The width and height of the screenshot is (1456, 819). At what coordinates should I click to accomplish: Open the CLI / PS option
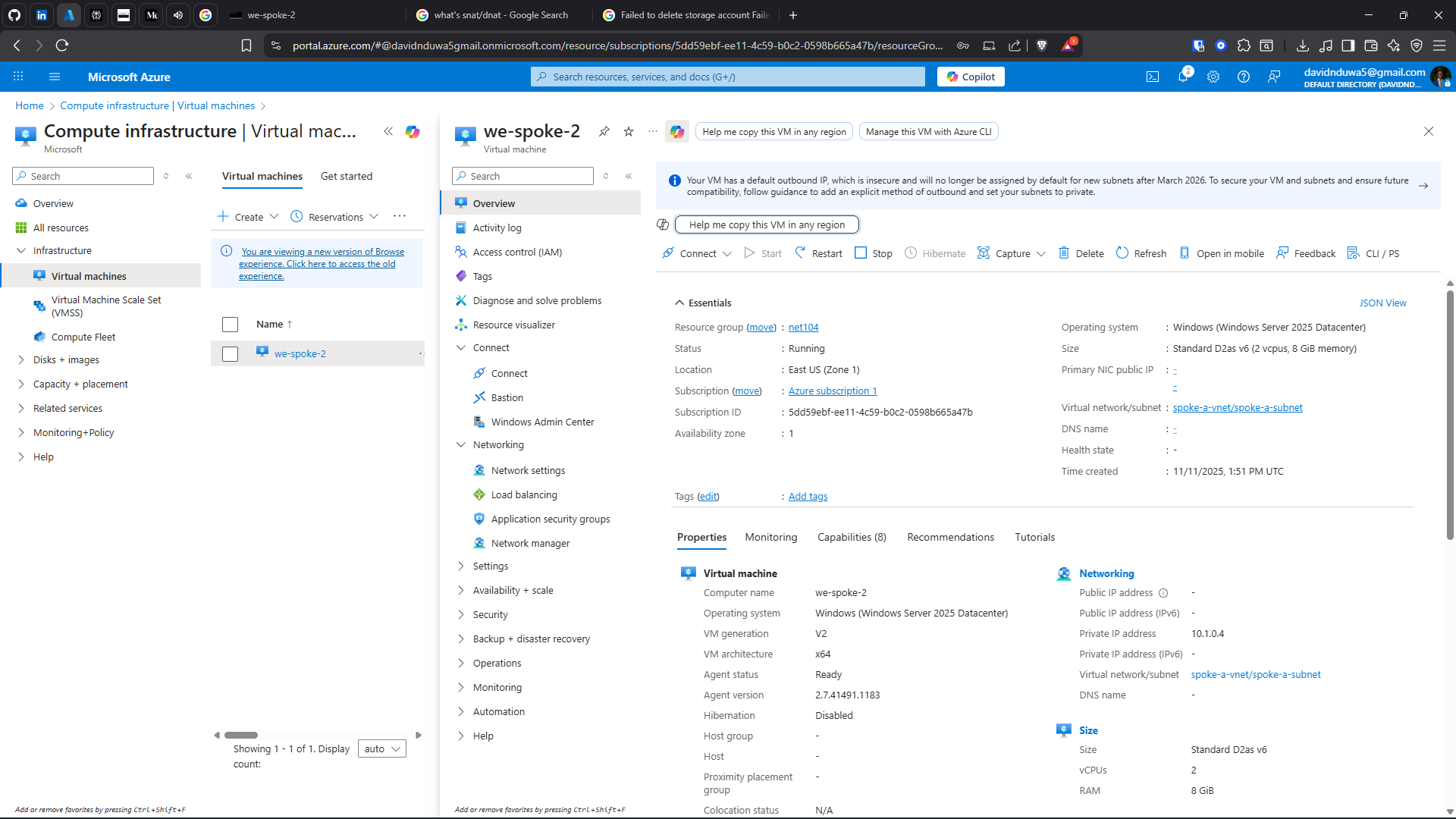click(1373, 253)
